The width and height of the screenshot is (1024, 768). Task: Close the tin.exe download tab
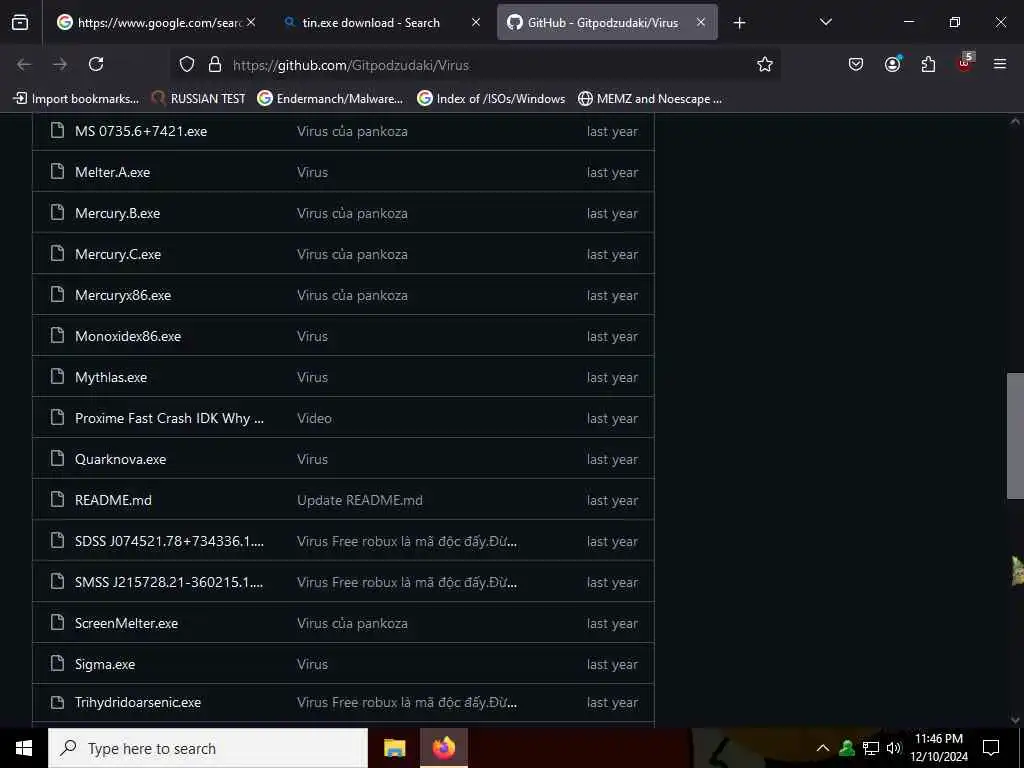click(475, 22)
